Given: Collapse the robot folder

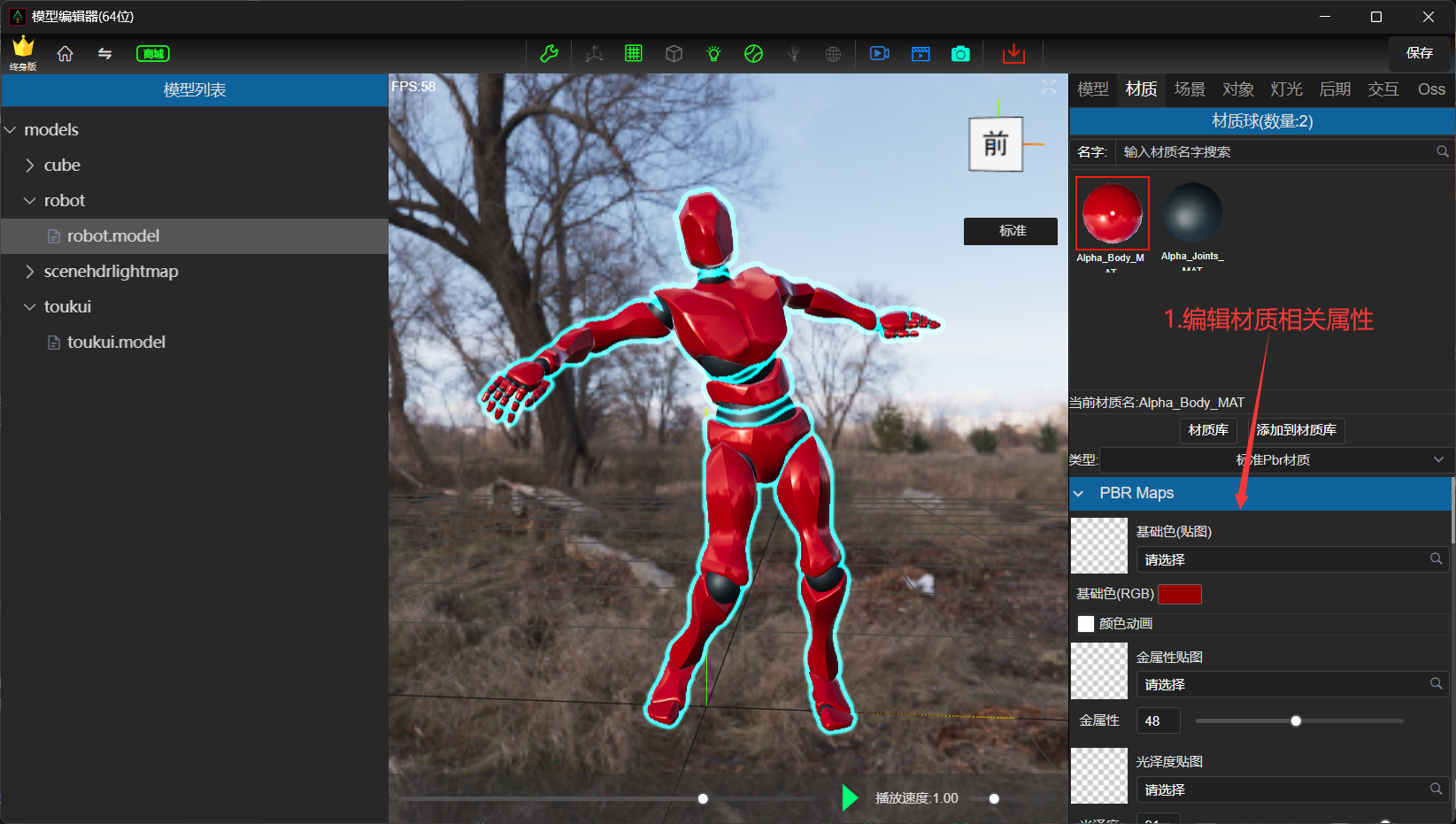Looking at the screenshot, I should (x=30, y=201).
